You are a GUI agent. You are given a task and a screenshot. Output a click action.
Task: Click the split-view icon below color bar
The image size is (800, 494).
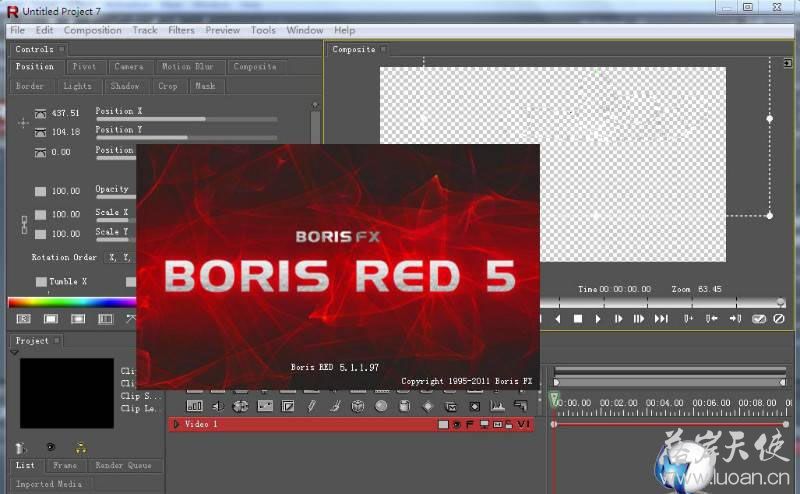click(106, 319)
